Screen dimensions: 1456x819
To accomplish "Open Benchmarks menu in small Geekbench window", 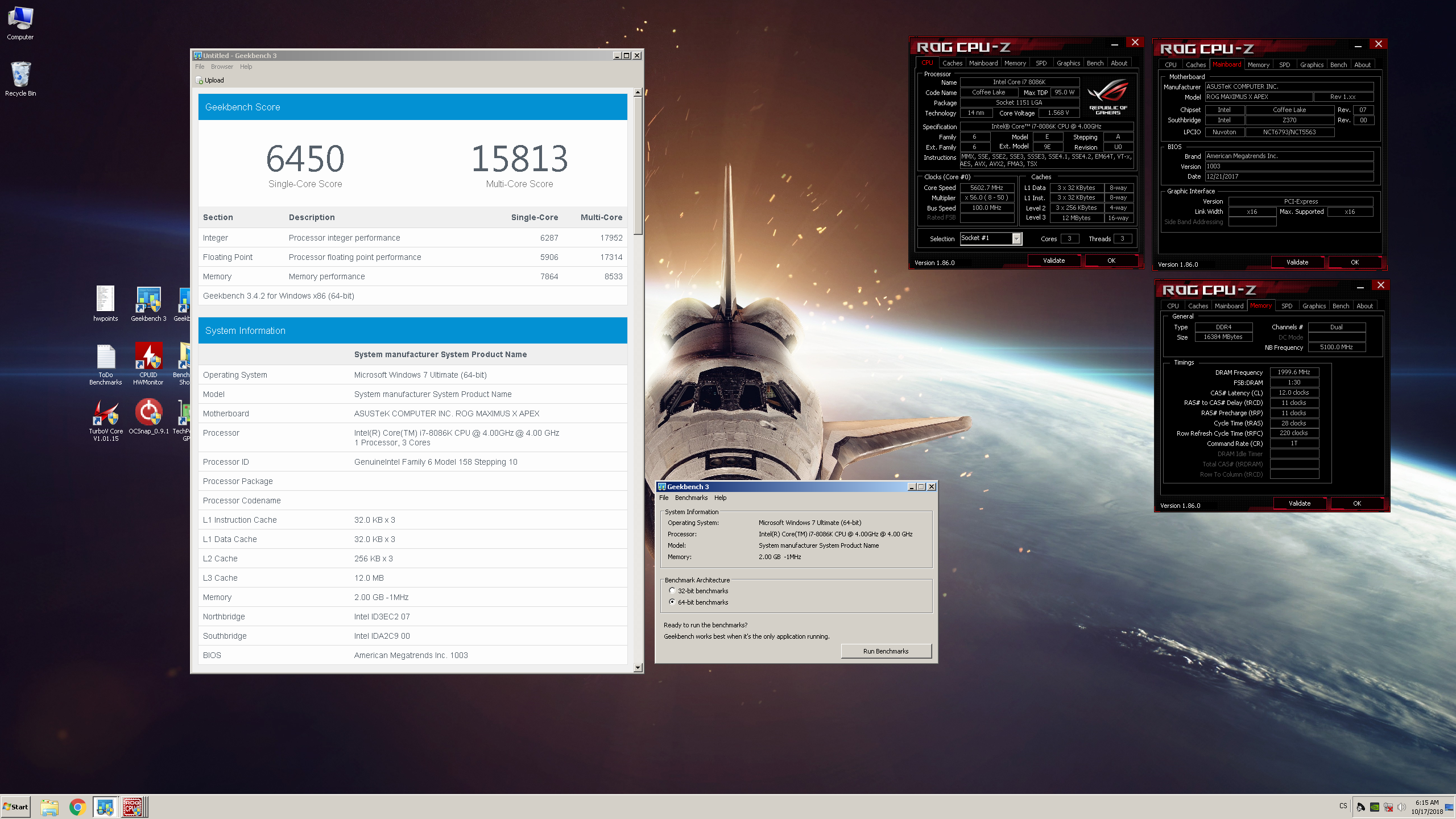I will click(691, 498).
